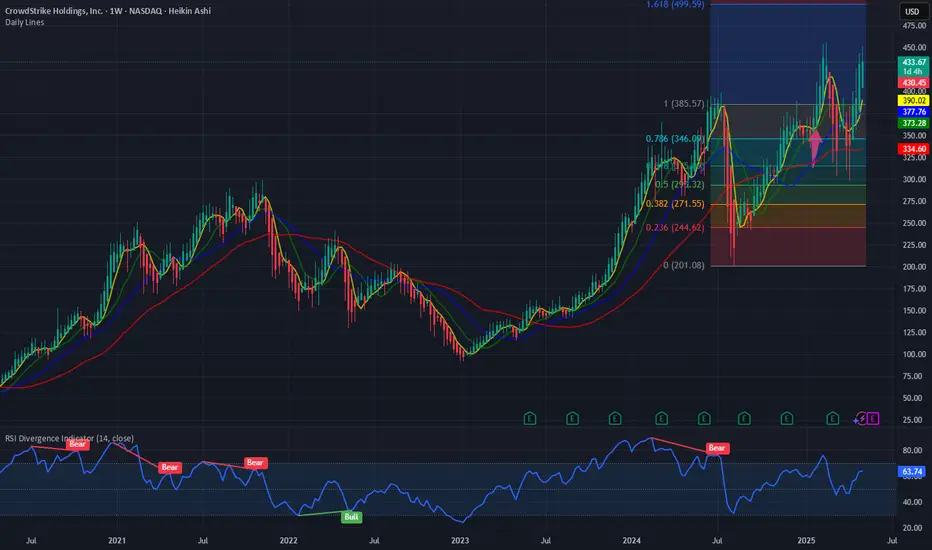Click the blue 377.76 price tag
This screenshot has width=932, height=550.
(914, 112)
